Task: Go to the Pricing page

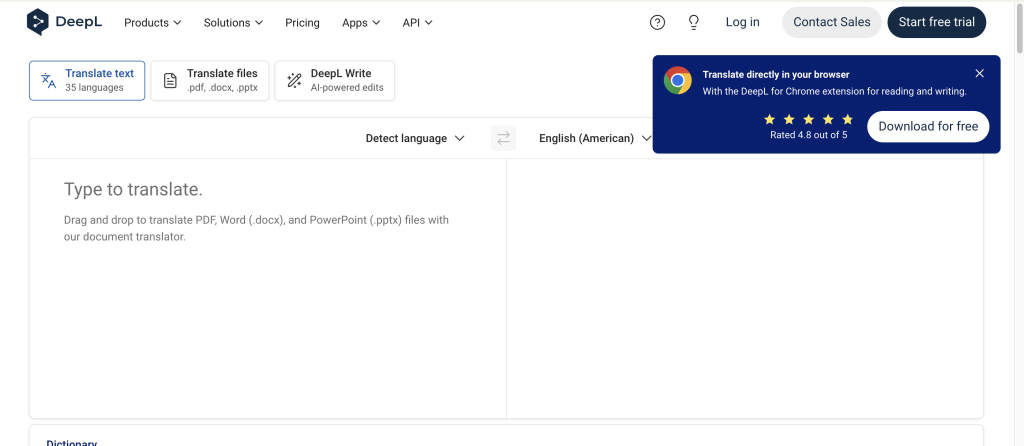Action: click(302, 23)
